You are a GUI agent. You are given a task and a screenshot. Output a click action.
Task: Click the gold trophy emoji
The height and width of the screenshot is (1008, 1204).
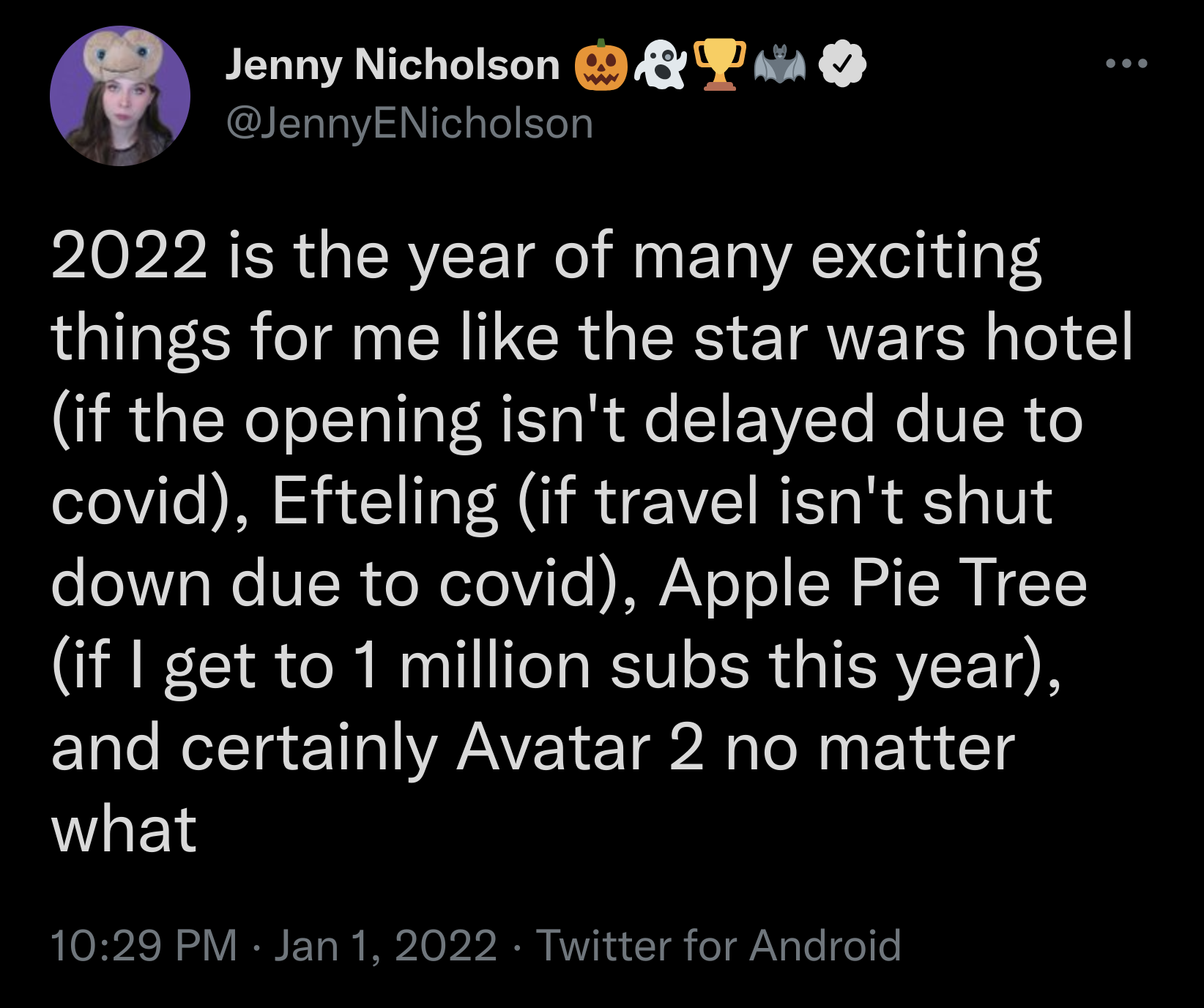[720, 65]
